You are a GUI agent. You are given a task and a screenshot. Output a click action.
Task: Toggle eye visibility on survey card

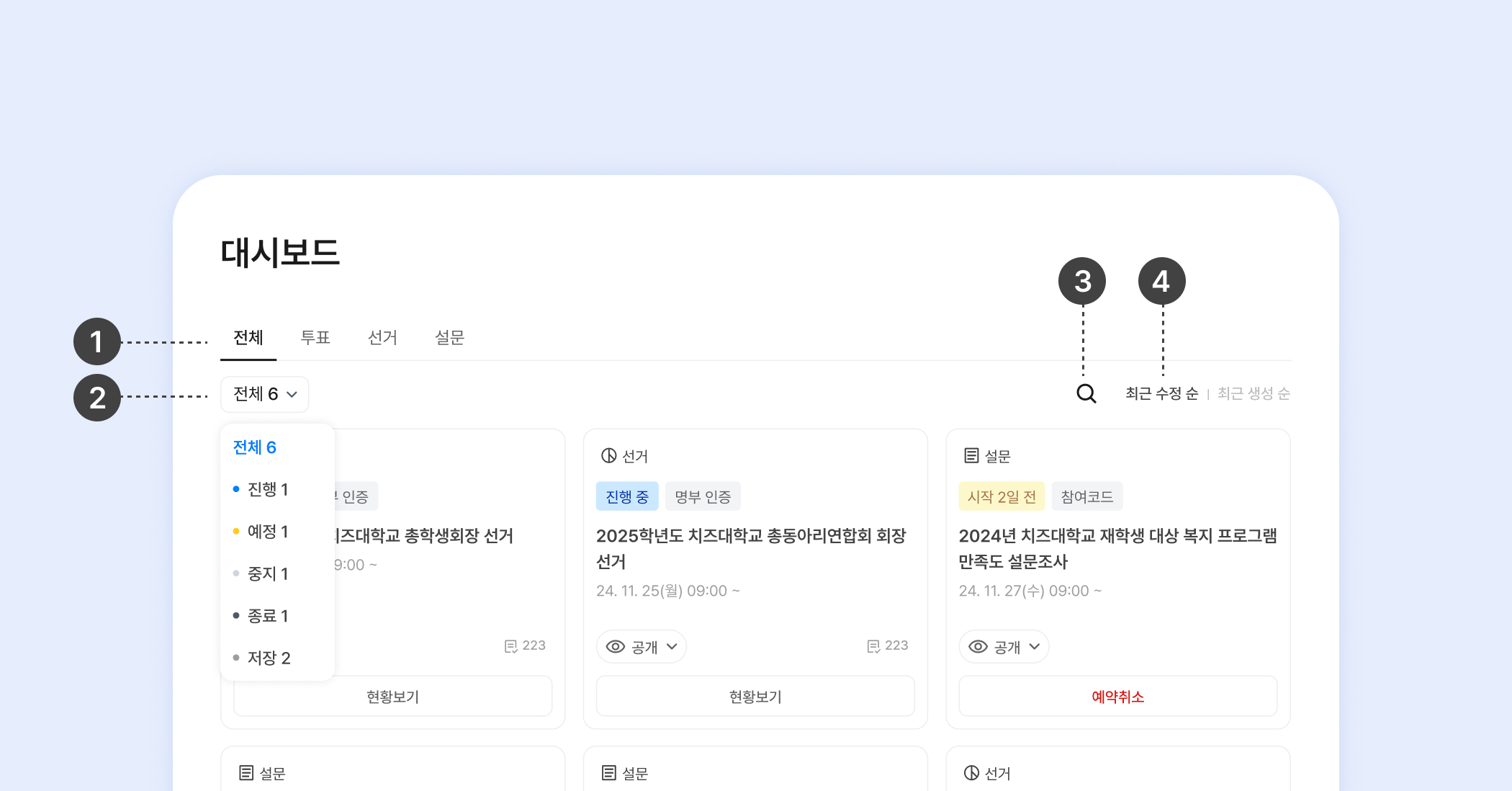(978, 647)
